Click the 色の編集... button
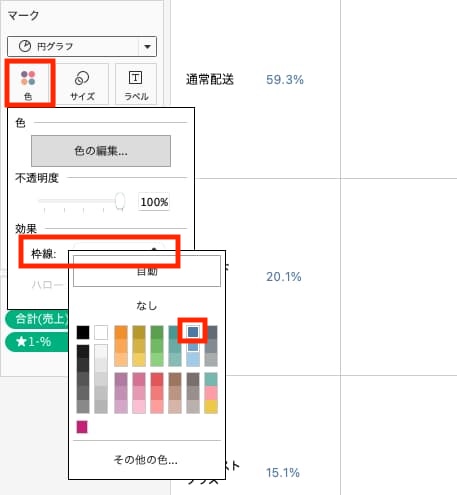Screen dimensions: 457x495 pos(101,151)
